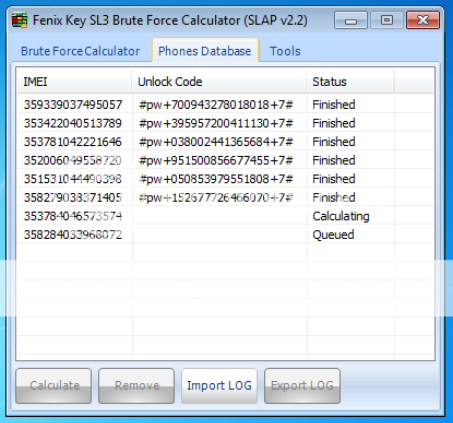Click Finished status for IMEI 353422040513789

pyautogui.click(x=334, y=123)
